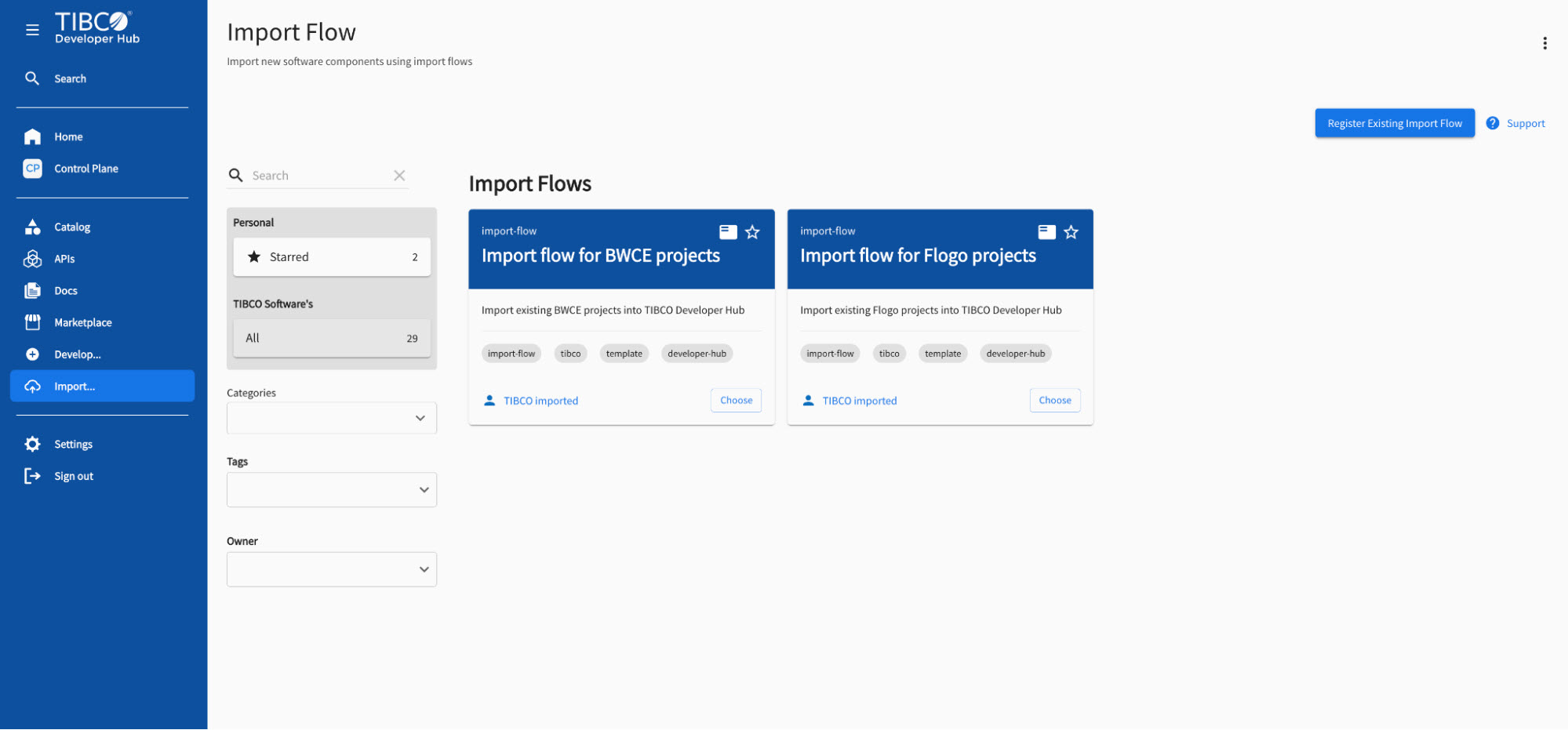Star the Flogo import flow card
1568x730 pixels.
point(1071,232)
